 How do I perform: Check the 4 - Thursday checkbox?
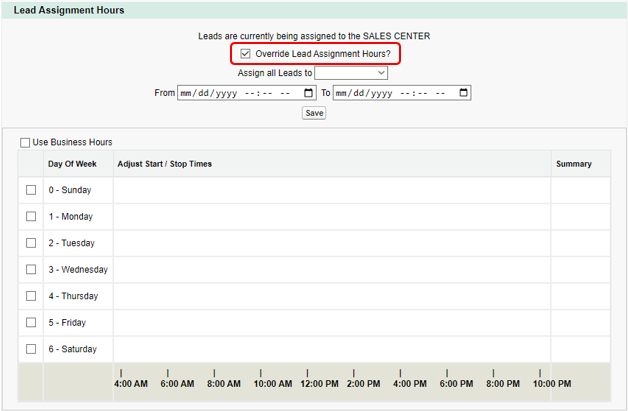pos(31,296)
